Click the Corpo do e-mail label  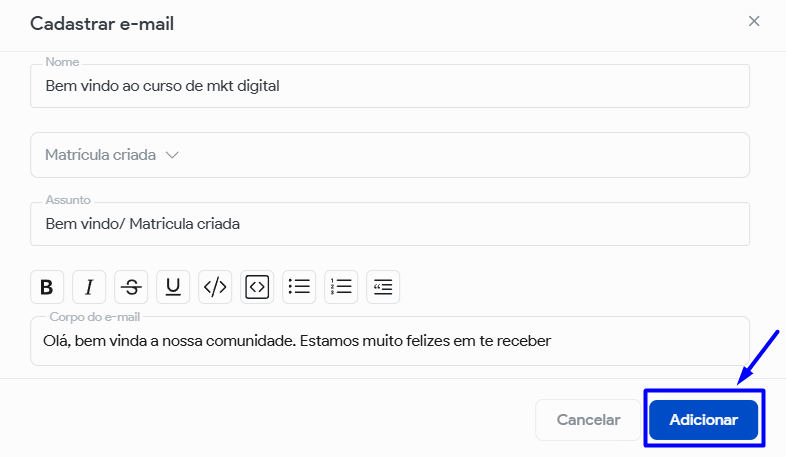[97, 317]
